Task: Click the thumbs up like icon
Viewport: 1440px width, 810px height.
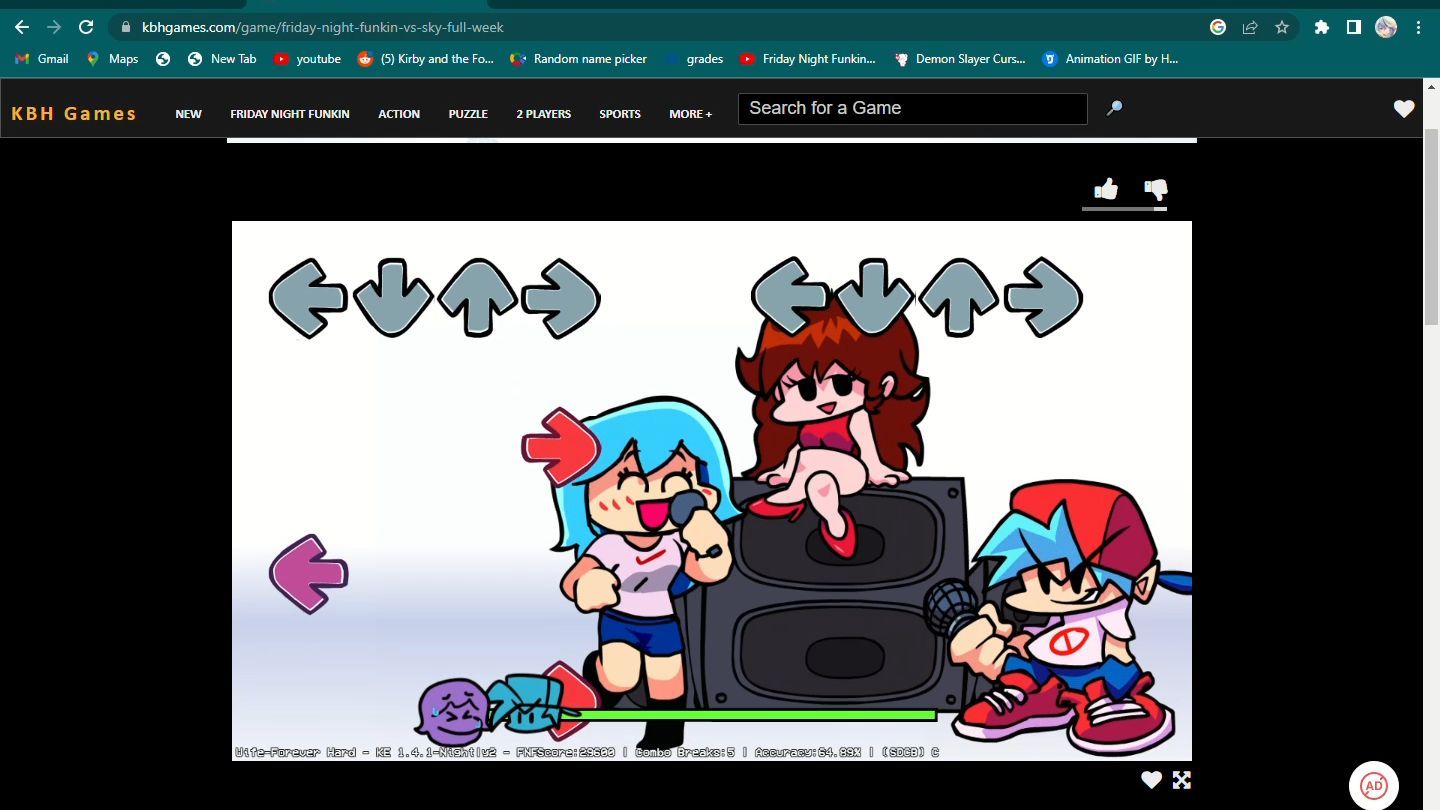Action: tap(1106, 189)
